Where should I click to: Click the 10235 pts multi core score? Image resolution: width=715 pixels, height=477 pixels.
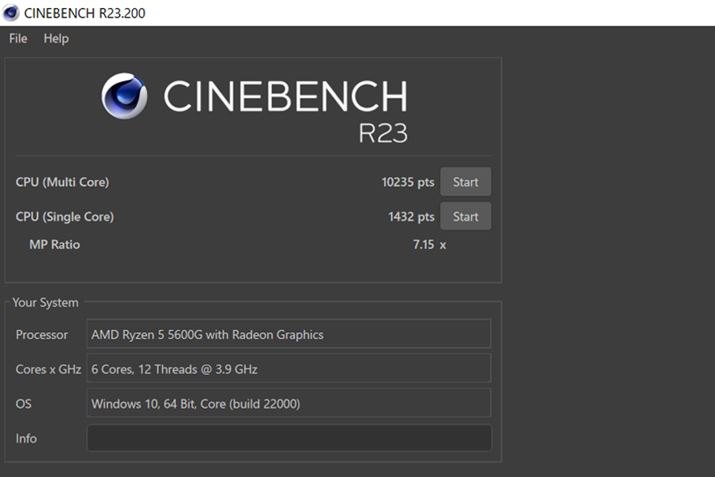[x=408, y=182]
